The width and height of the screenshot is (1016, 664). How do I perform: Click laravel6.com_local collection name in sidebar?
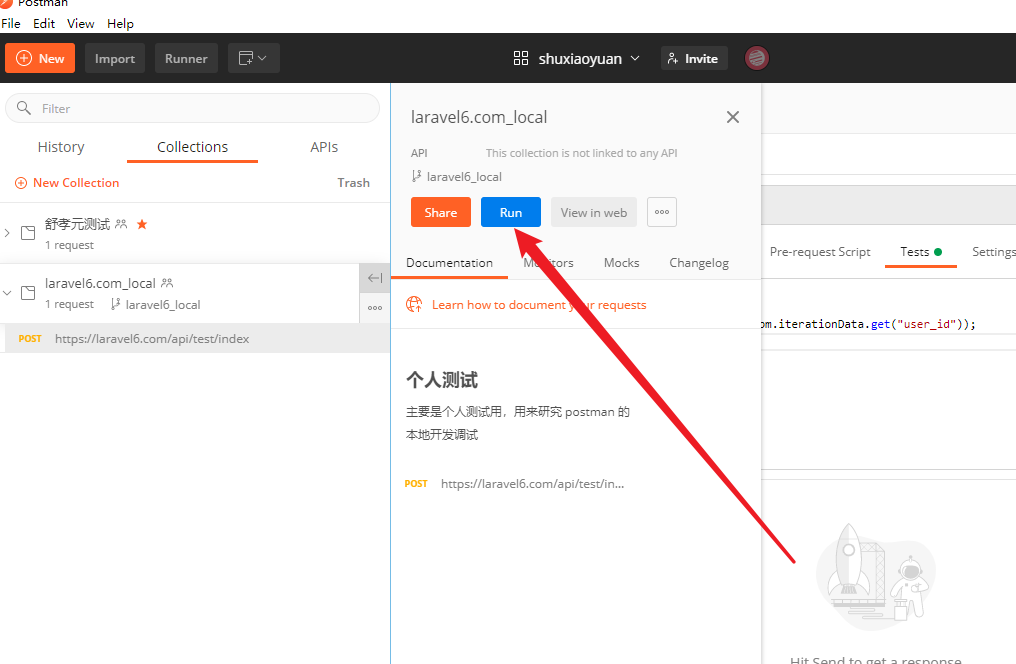(100, 283)
